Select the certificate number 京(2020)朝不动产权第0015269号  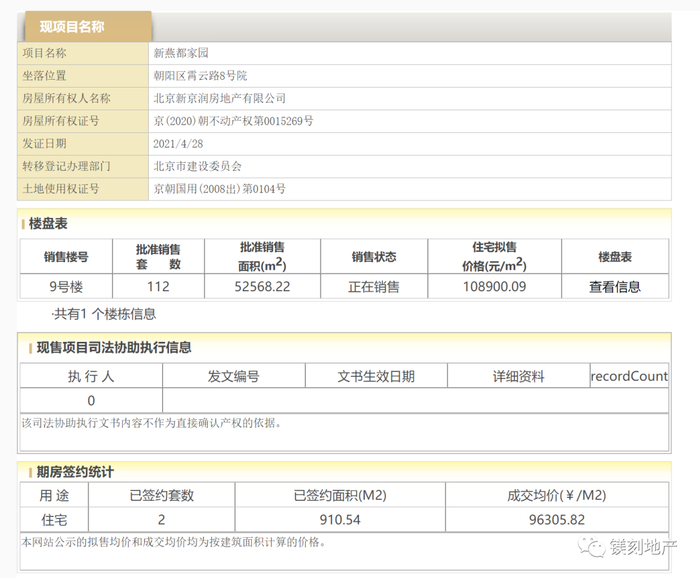tap(233, 121)
